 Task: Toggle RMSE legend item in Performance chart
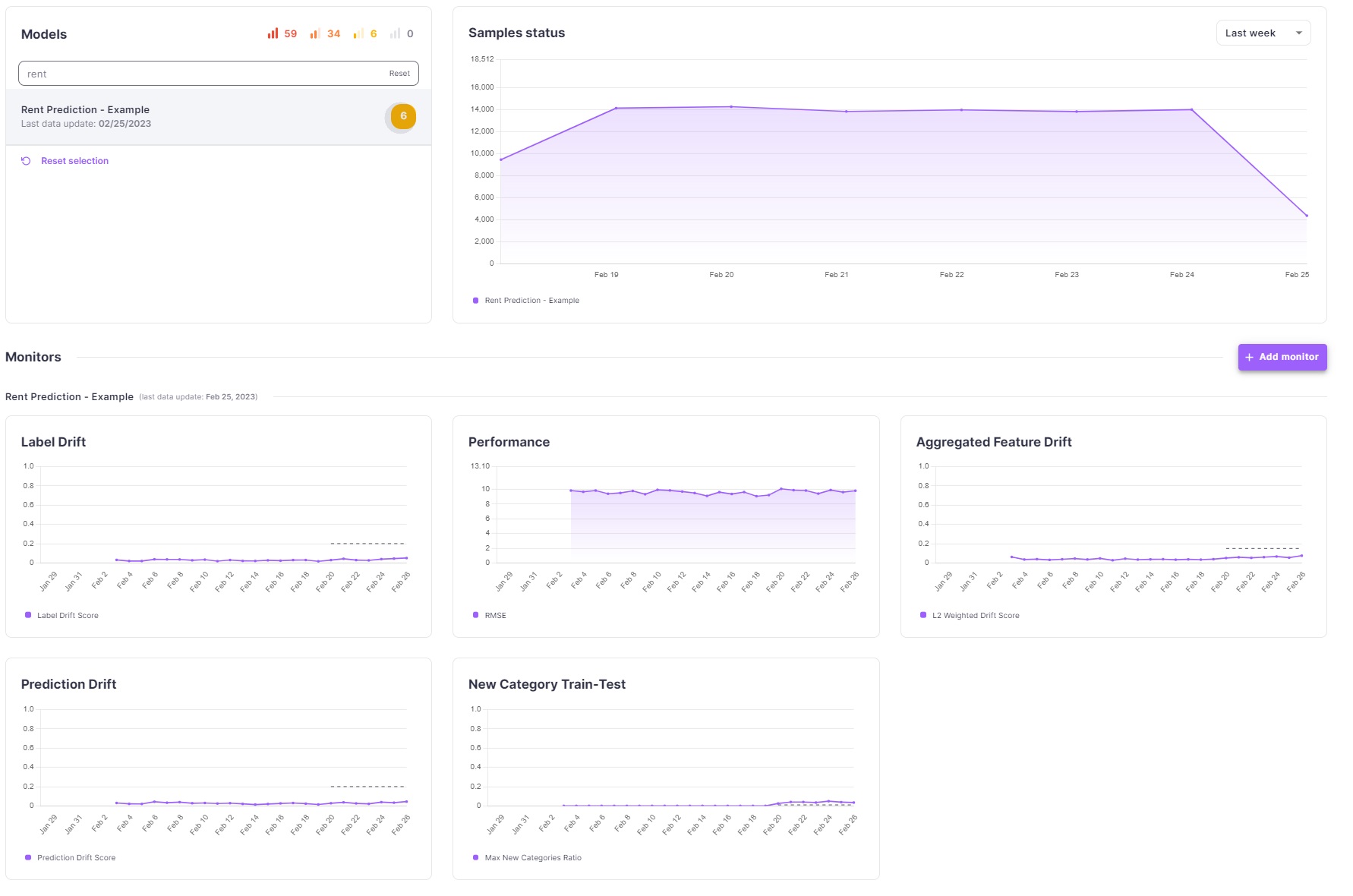tap(490, 616)
